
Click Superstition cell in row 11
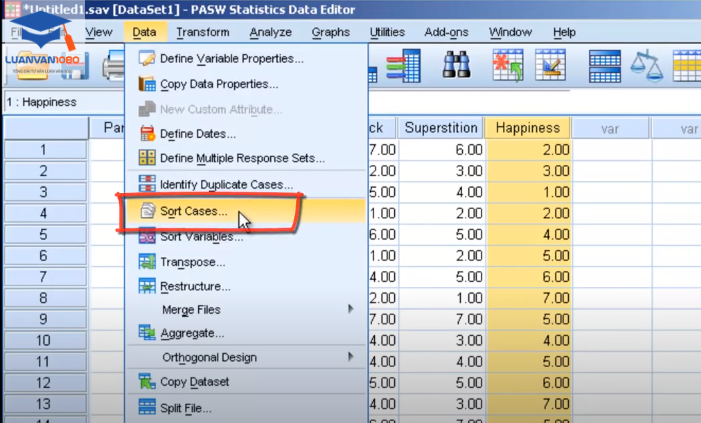tap(442, 362)
